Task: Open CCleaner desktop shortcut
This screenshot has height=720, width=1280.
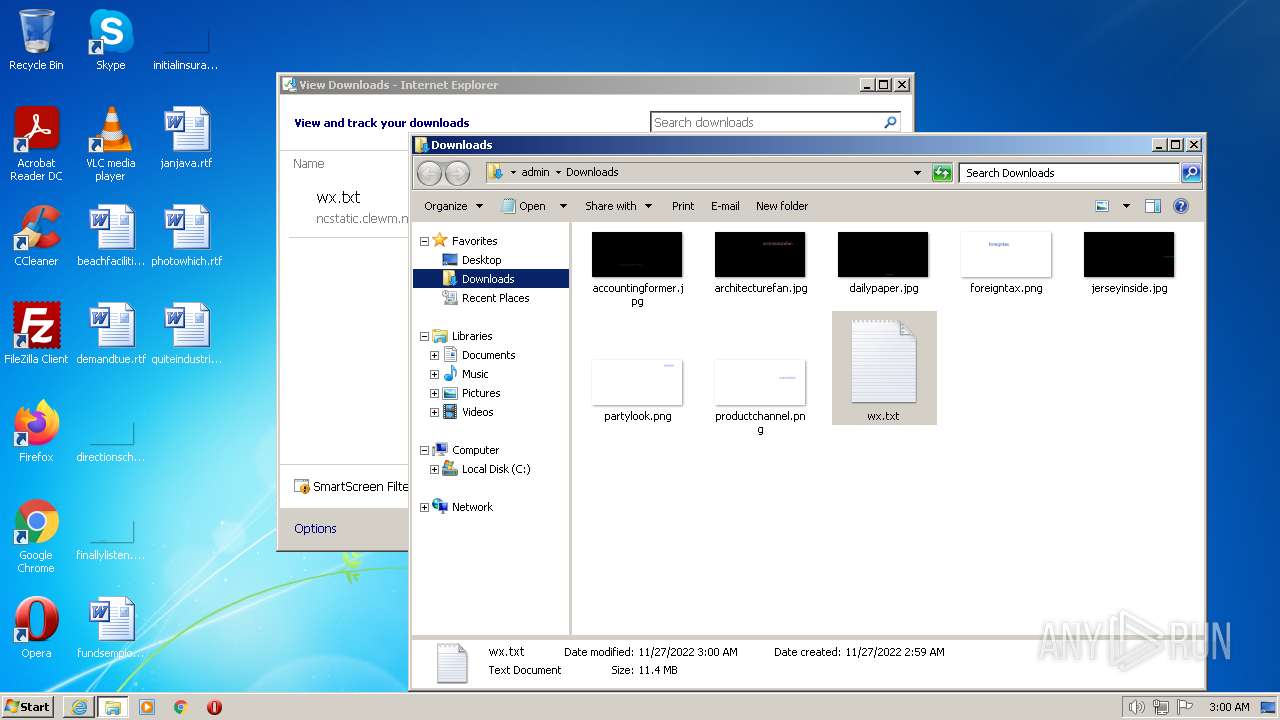Action: [36, 236]
